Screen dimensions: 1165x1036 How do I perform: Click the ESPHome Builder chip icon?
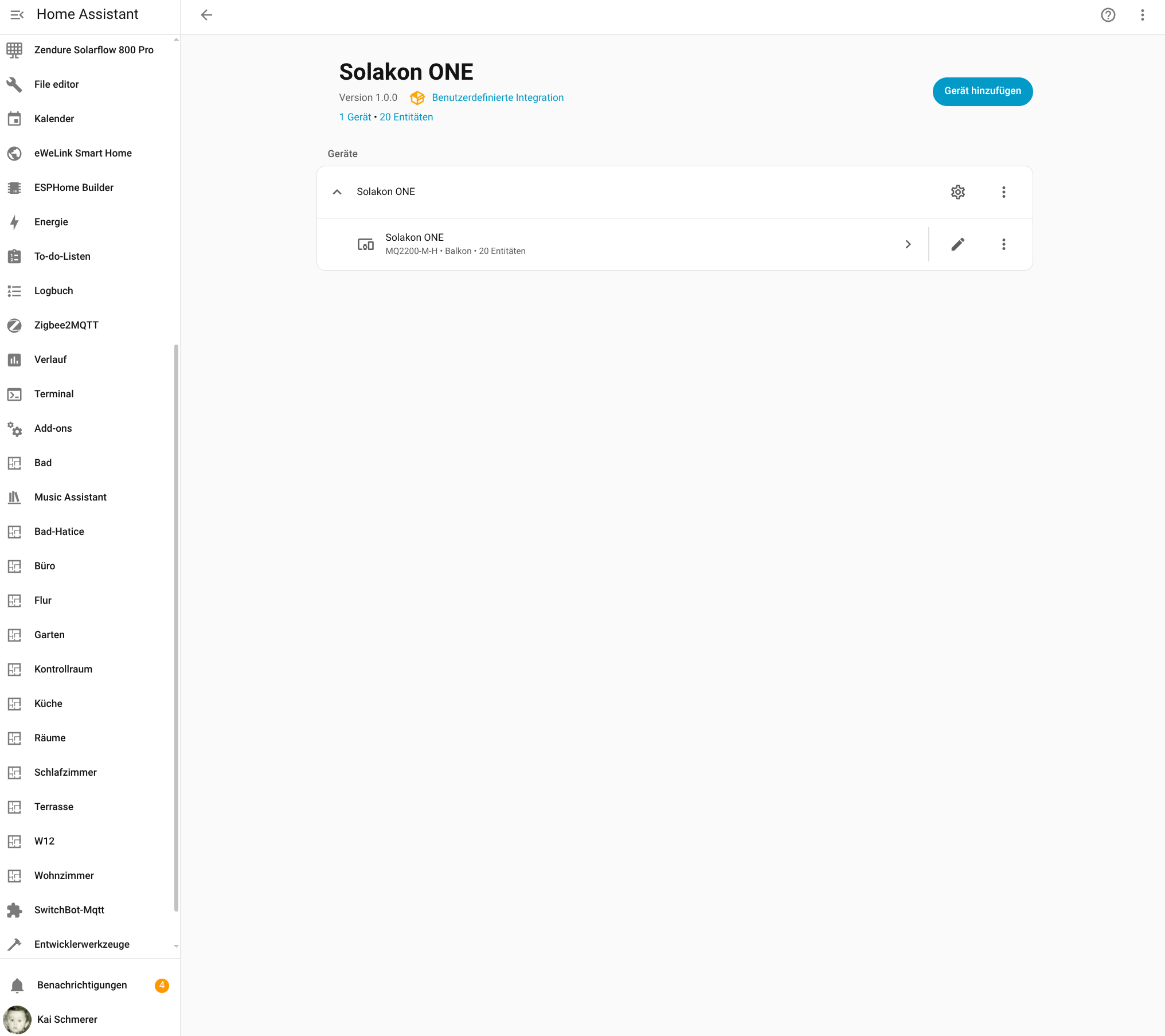click(14, 187)
